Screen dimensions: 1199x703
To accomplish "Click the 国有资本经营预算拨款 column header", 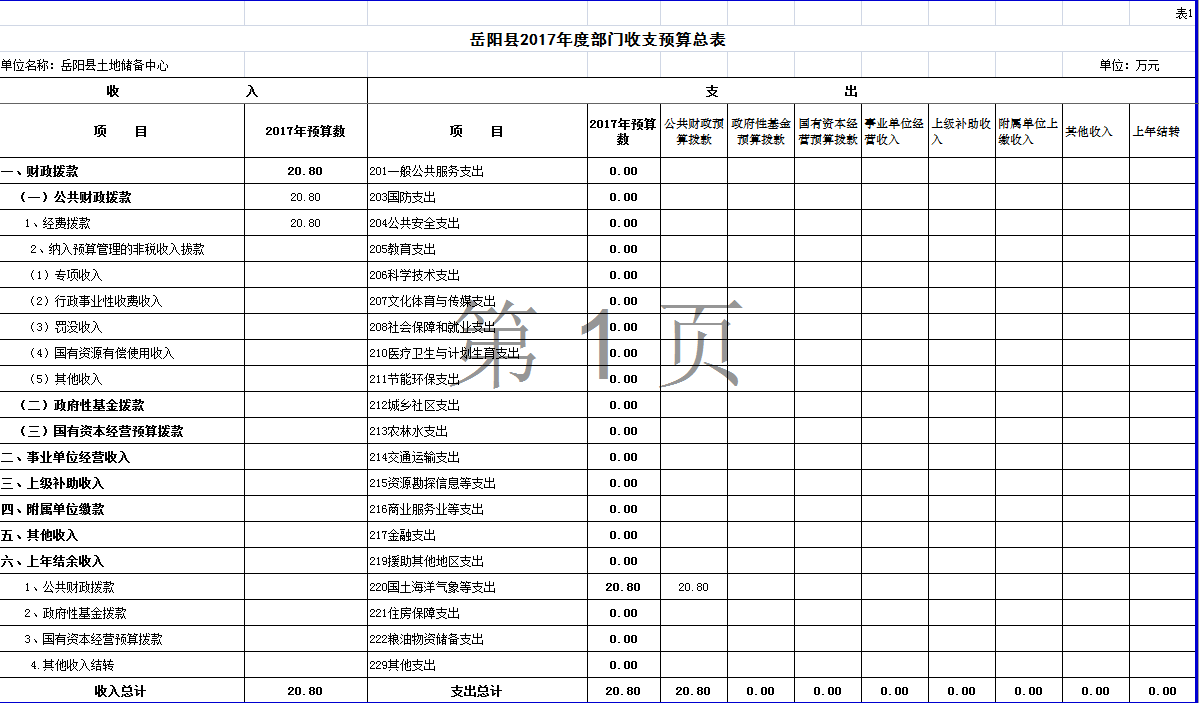I will point(828,131).
